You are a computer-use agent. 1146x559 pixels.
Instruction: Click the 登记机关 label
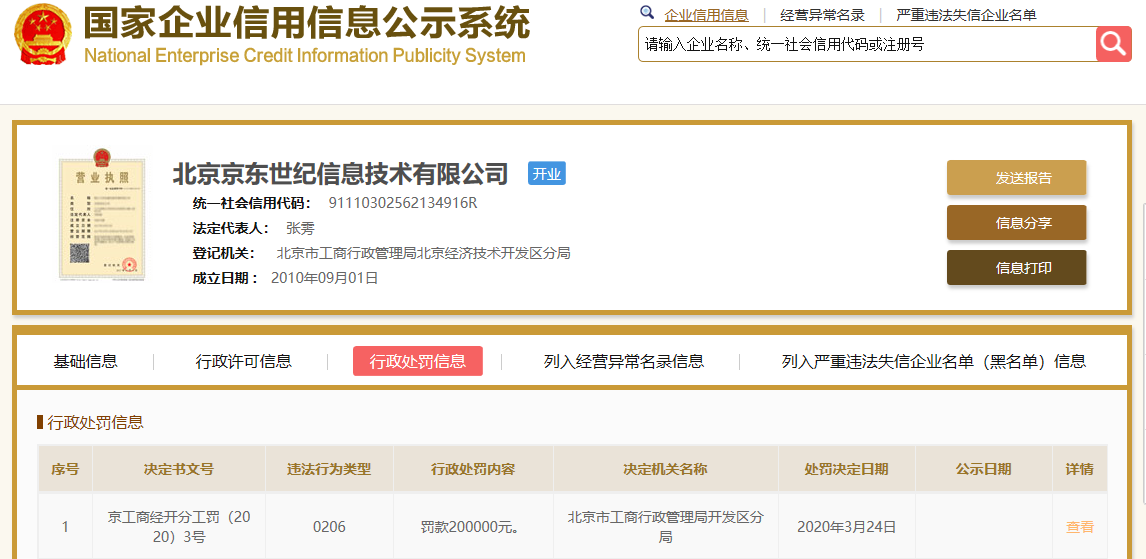pyautogui.click(x=224, y=253)
